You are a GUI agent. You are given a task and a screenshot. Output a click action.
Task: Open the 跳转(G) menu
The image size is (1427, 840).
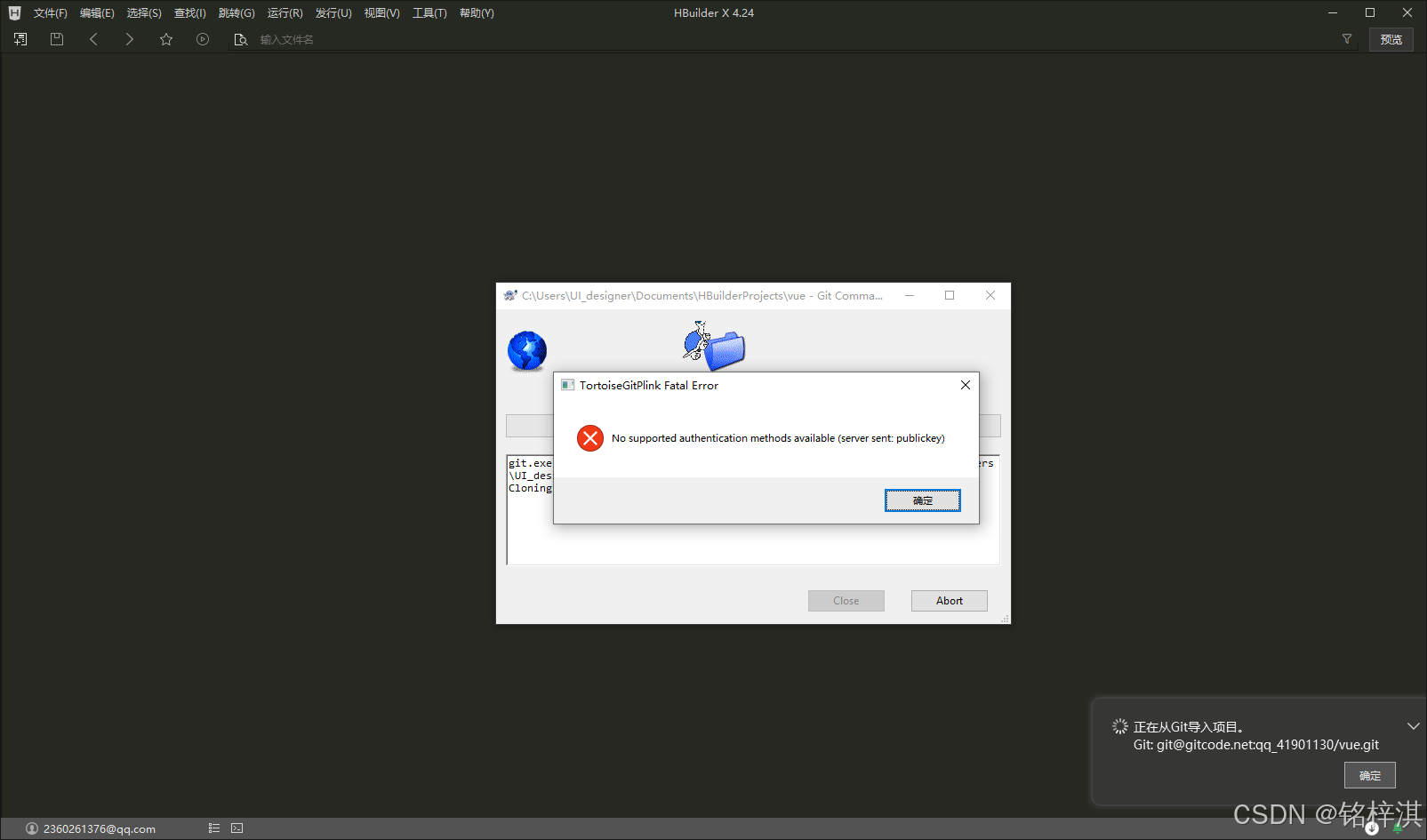coord(236,13)
